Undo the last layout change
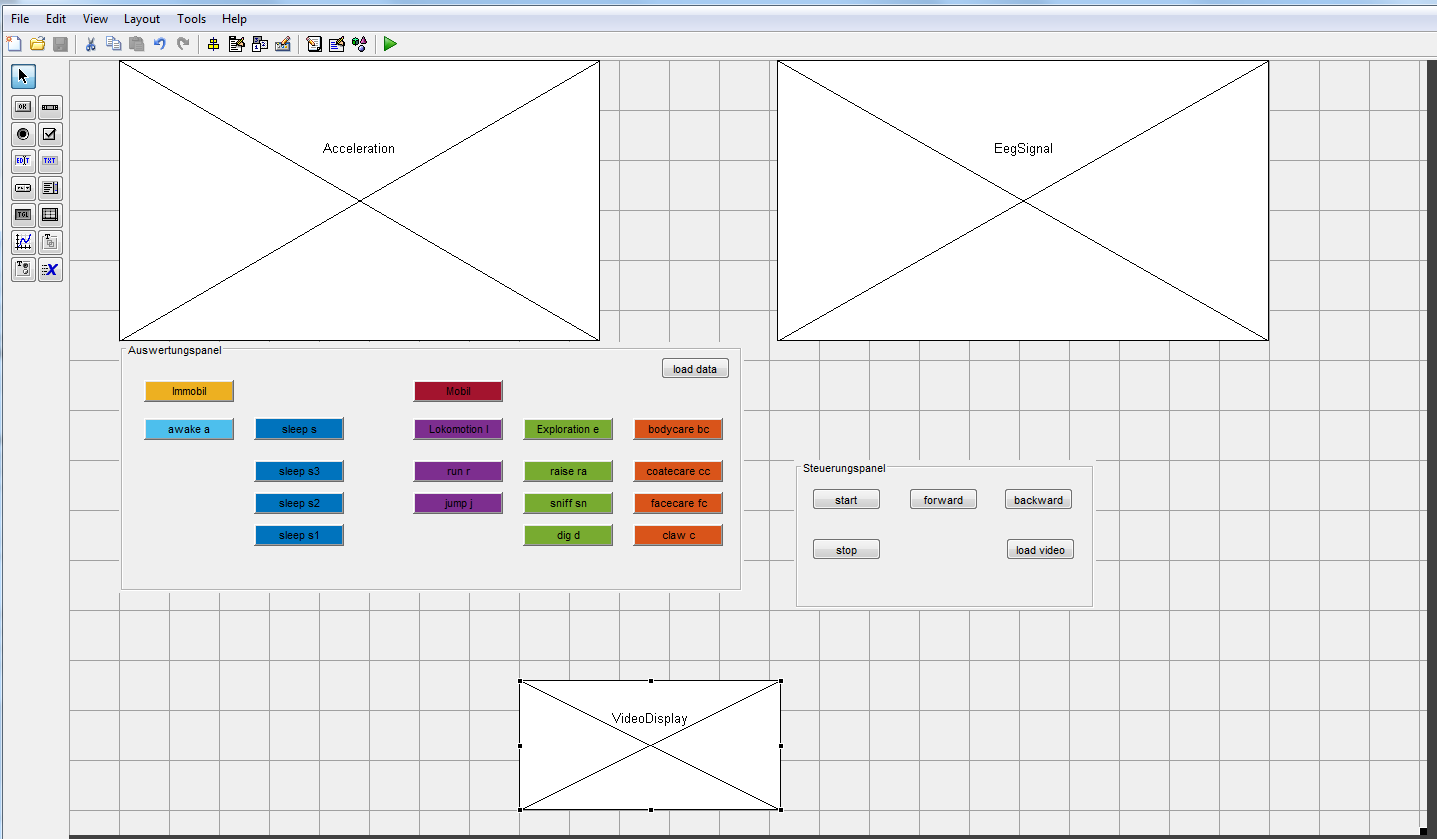Viewport: 1437px width, 839px height. tap(160, 44)
